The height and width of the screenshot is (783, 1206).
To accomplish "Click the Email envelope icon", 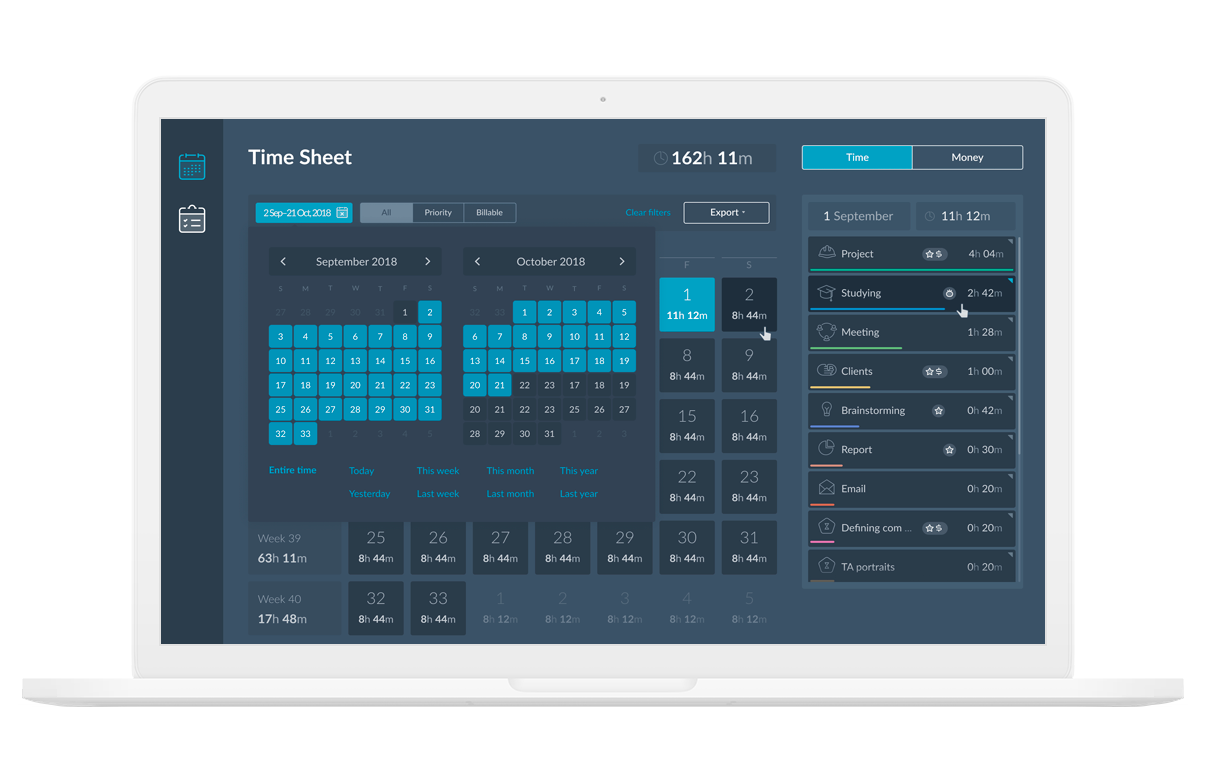I will tap(826, 488).
